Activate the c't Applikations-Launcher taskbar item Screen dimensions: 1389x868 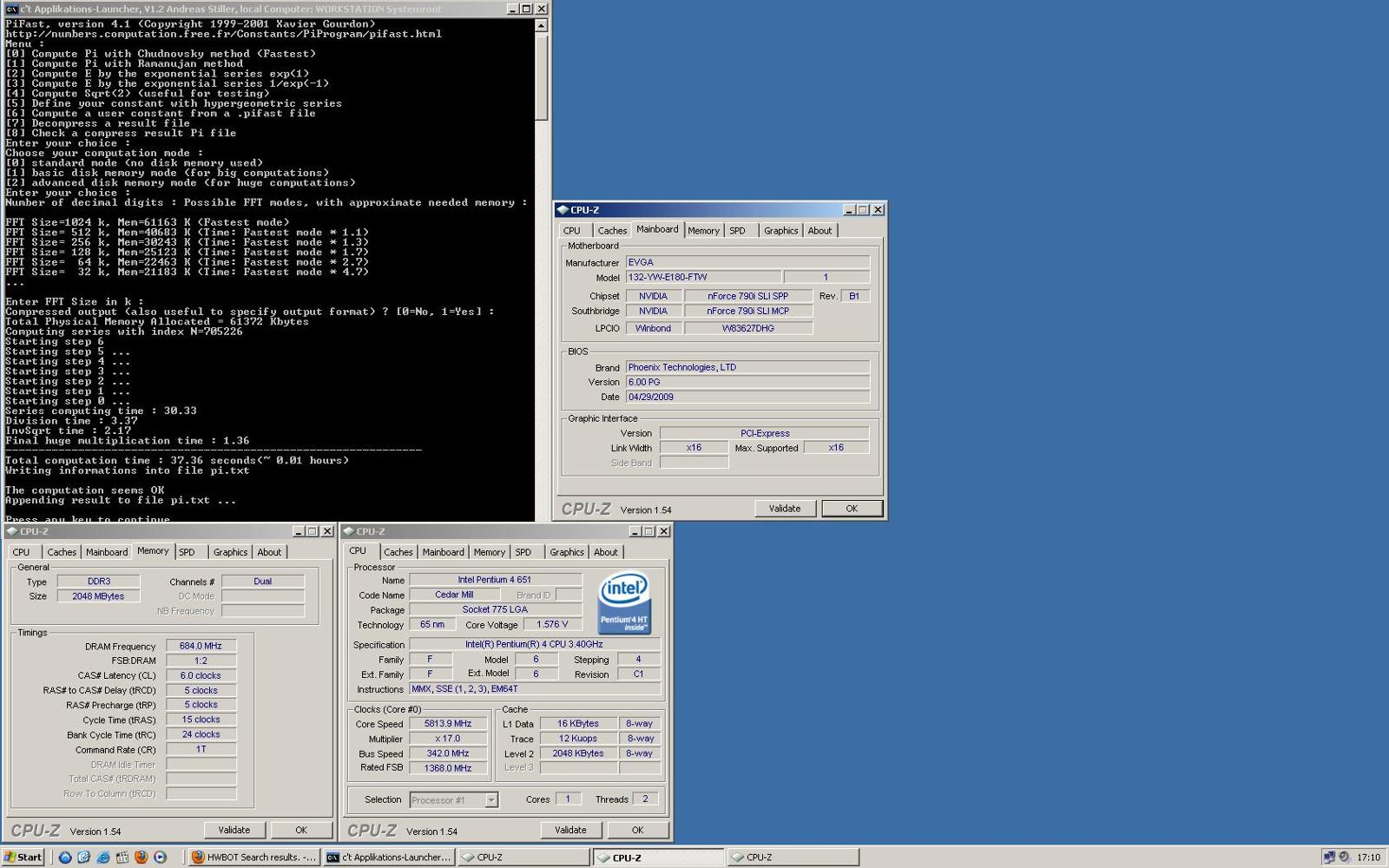(389, 857)
